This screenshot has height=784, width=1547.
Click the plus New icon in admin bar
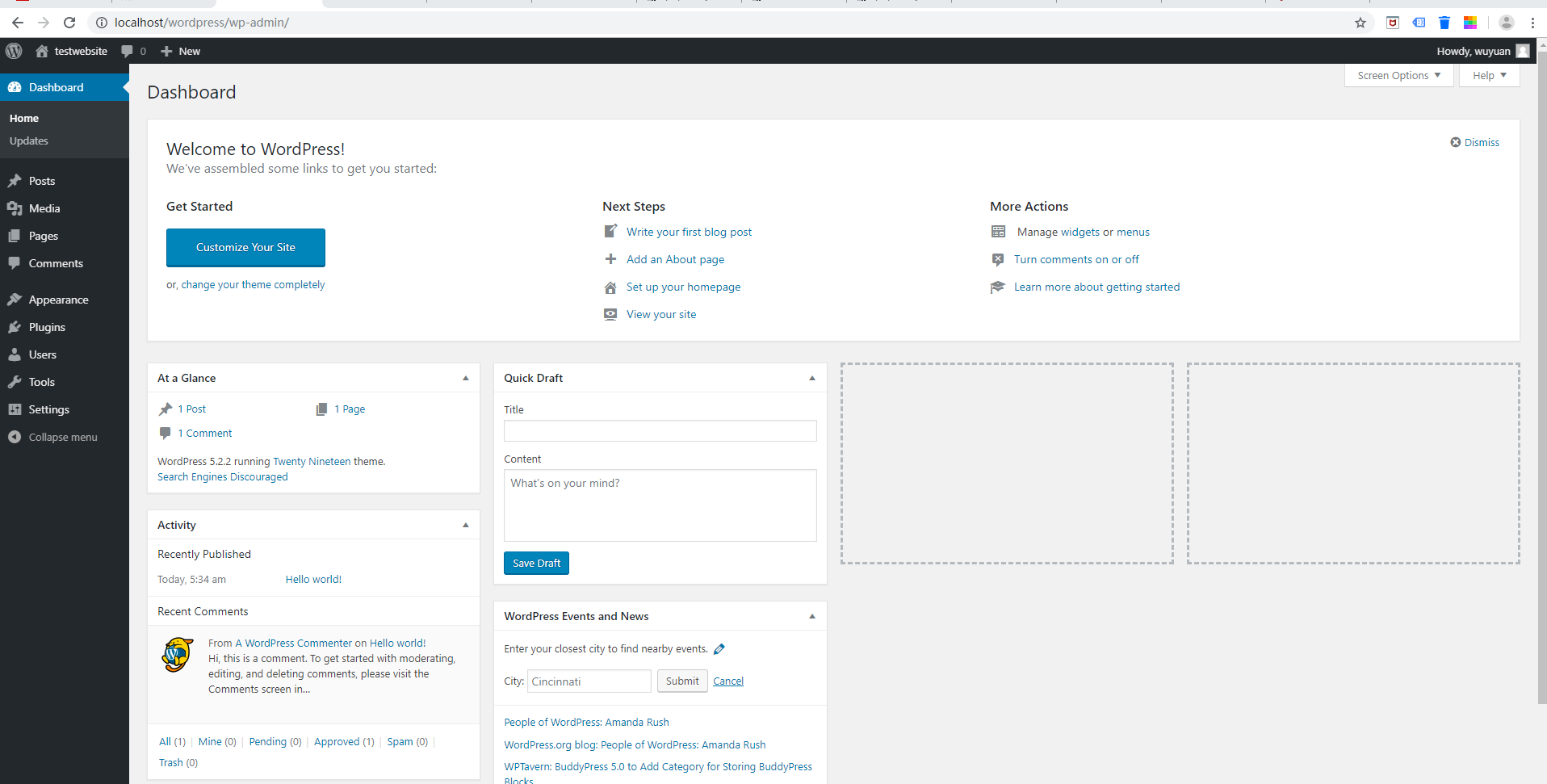(166, 51)
